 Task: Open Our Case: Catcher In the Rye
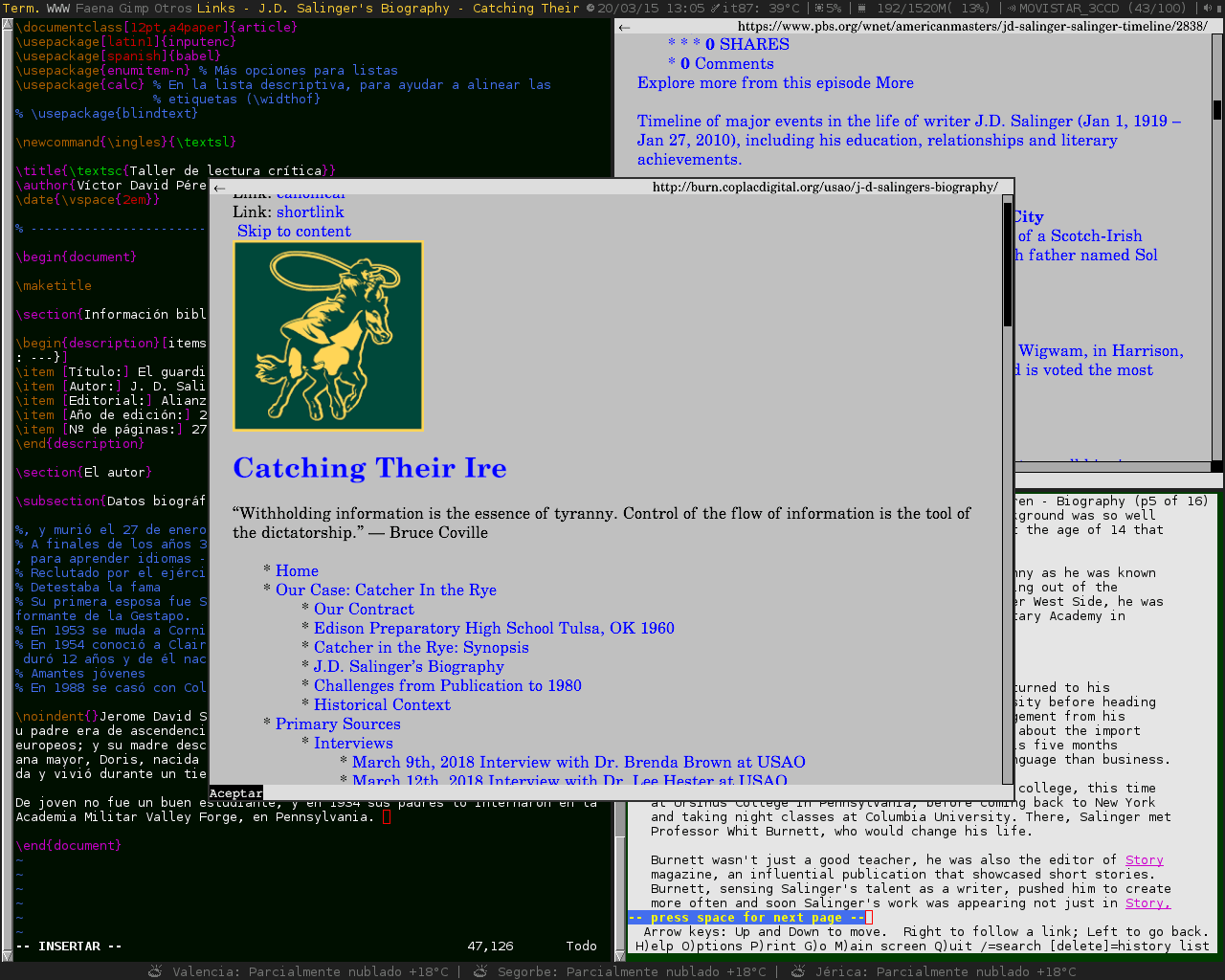tap(386, 590)
